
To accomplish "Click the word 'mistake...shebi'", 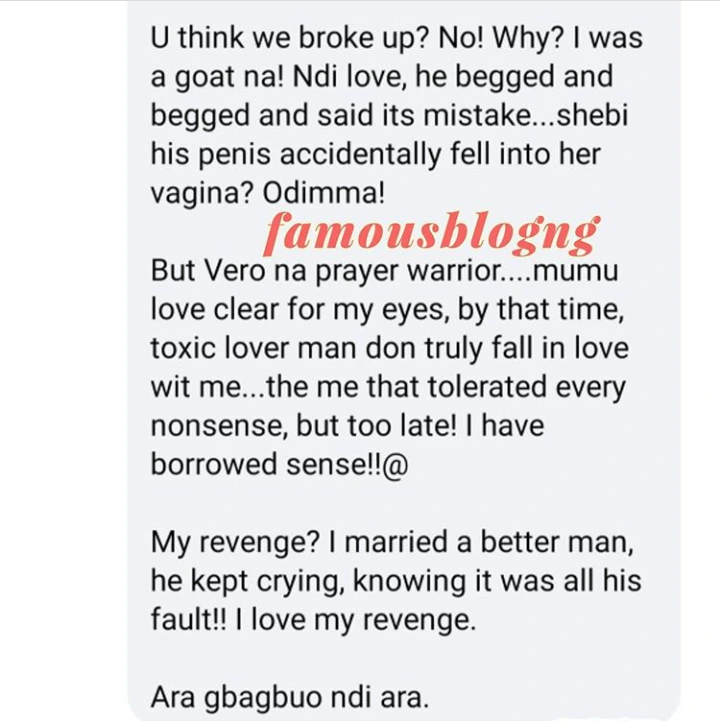I will 526,115.
